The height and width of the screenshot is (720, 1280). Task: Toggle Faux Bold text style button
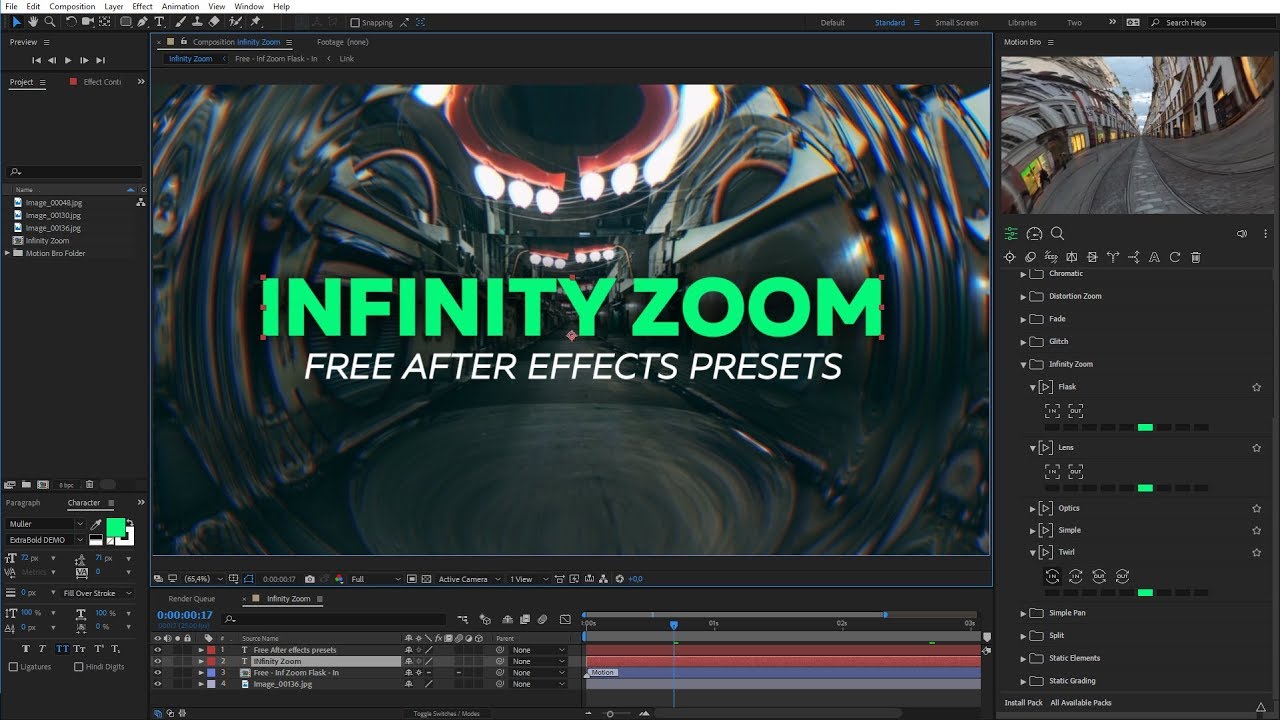click(x=26, y=649)
